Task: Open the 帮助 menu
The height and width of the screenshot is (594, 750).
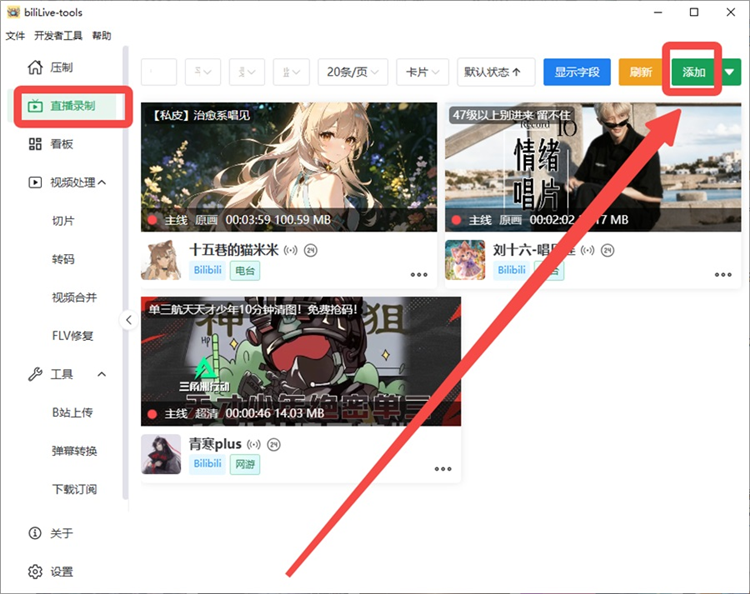Action: (x=101, y=35)
